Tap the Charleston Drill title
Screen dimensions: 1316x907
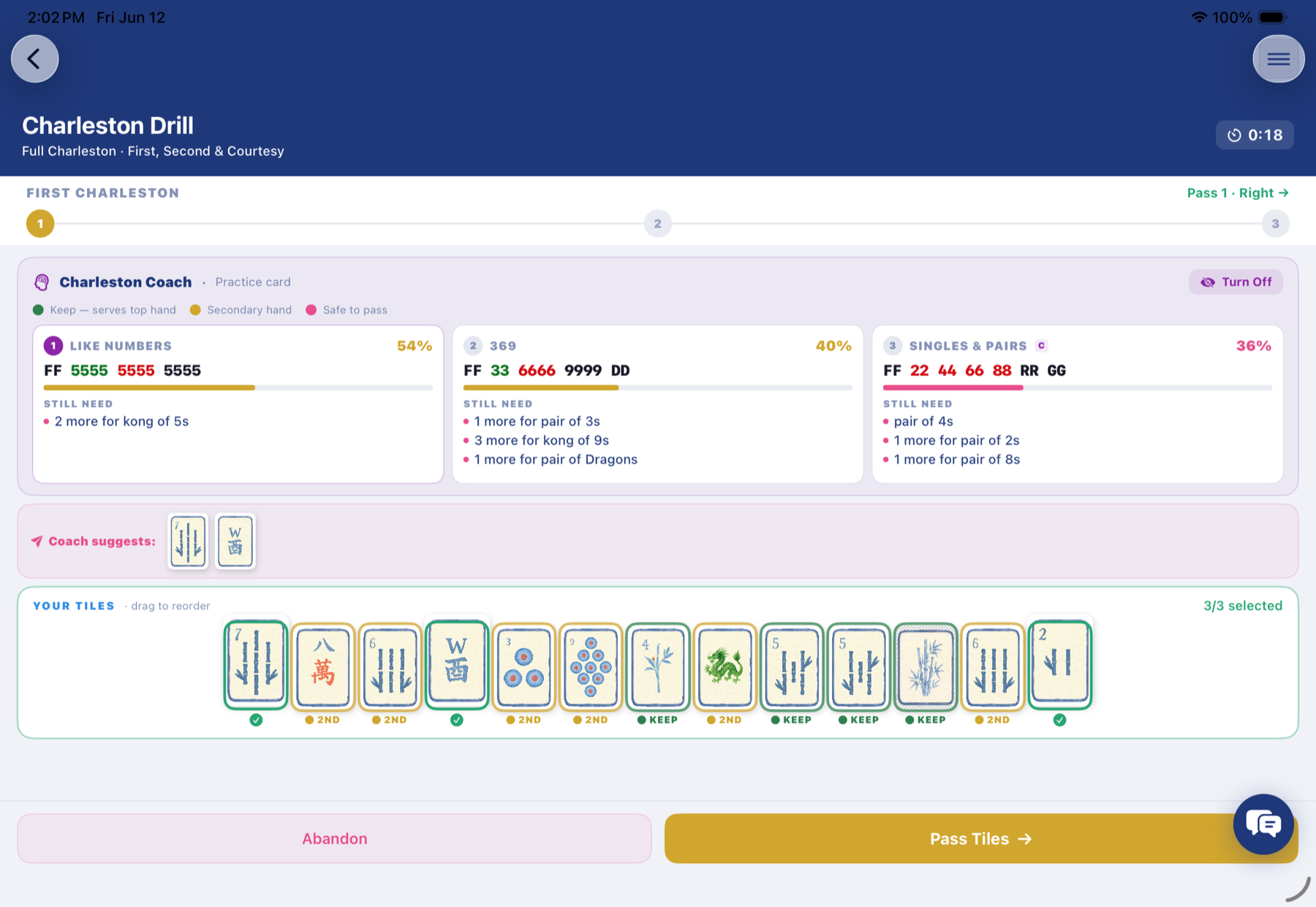coord(107,126)
